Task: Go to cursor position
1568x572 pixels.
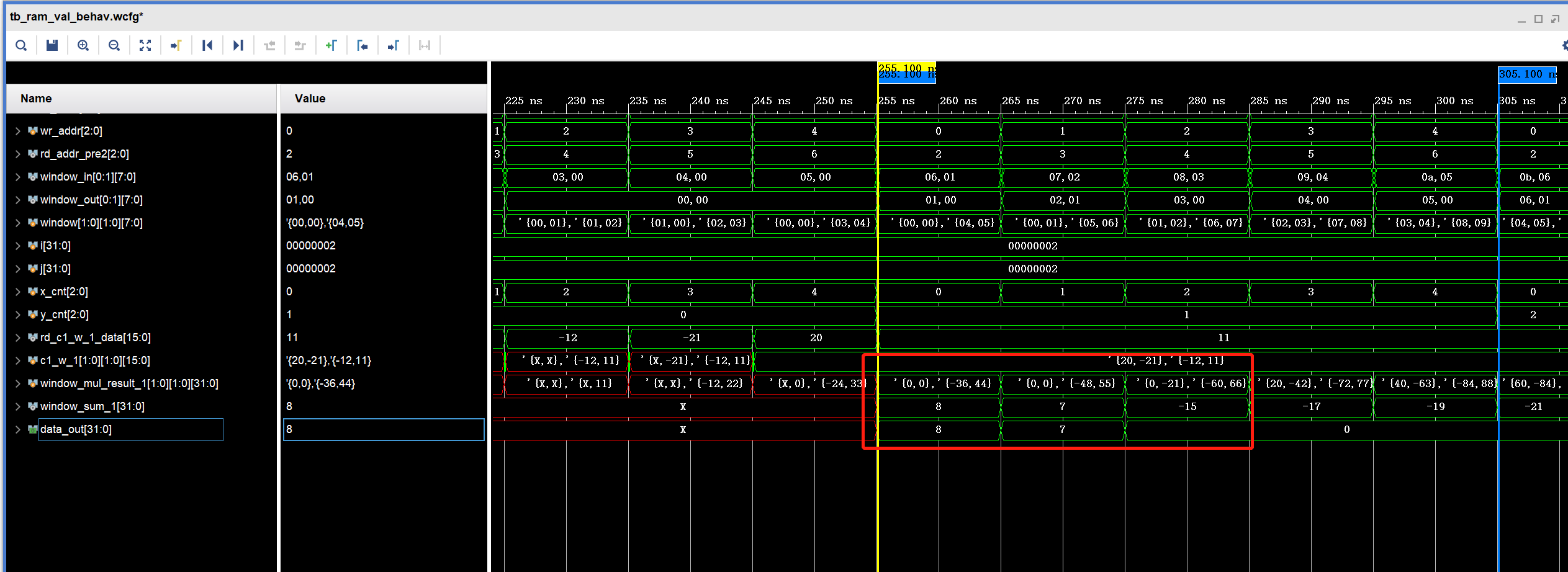Action: (176, 45)
